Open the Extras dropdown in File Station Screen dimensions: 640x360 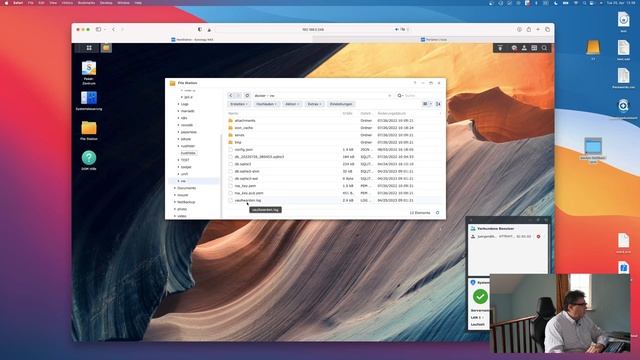point(314,104)
